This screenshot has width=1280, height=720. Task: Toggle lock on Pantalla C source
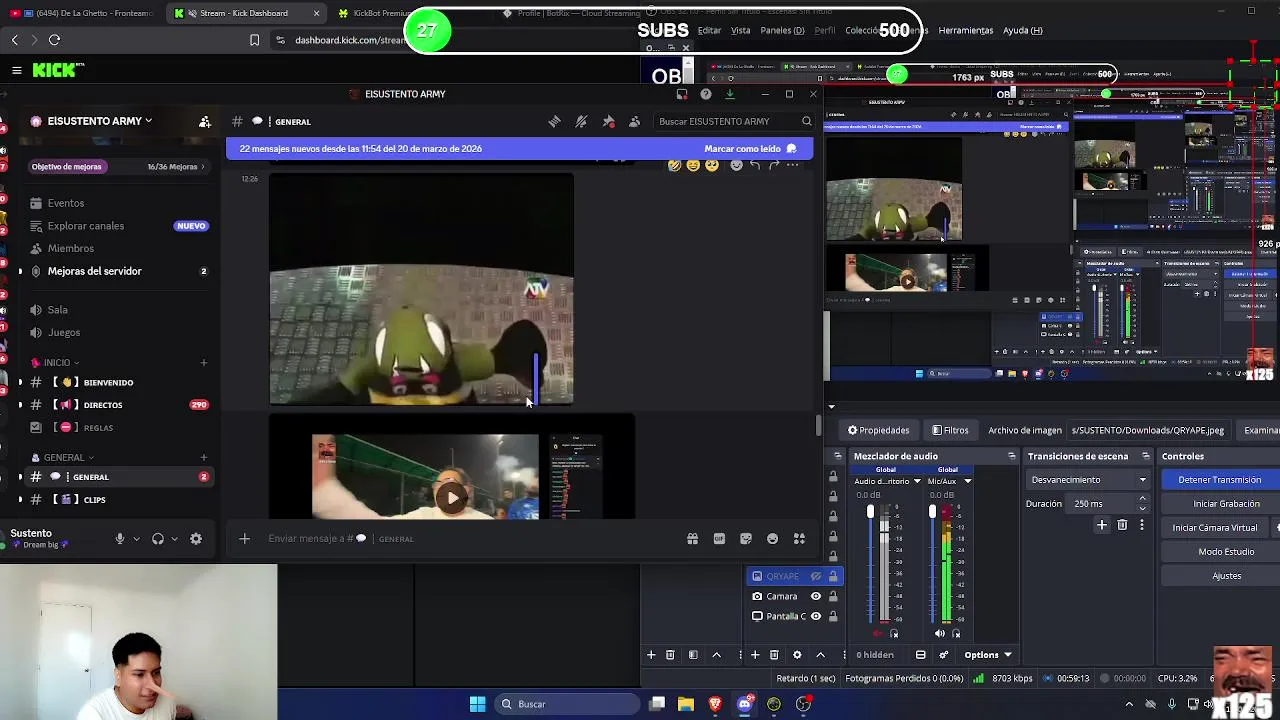[x=833, y=616]
